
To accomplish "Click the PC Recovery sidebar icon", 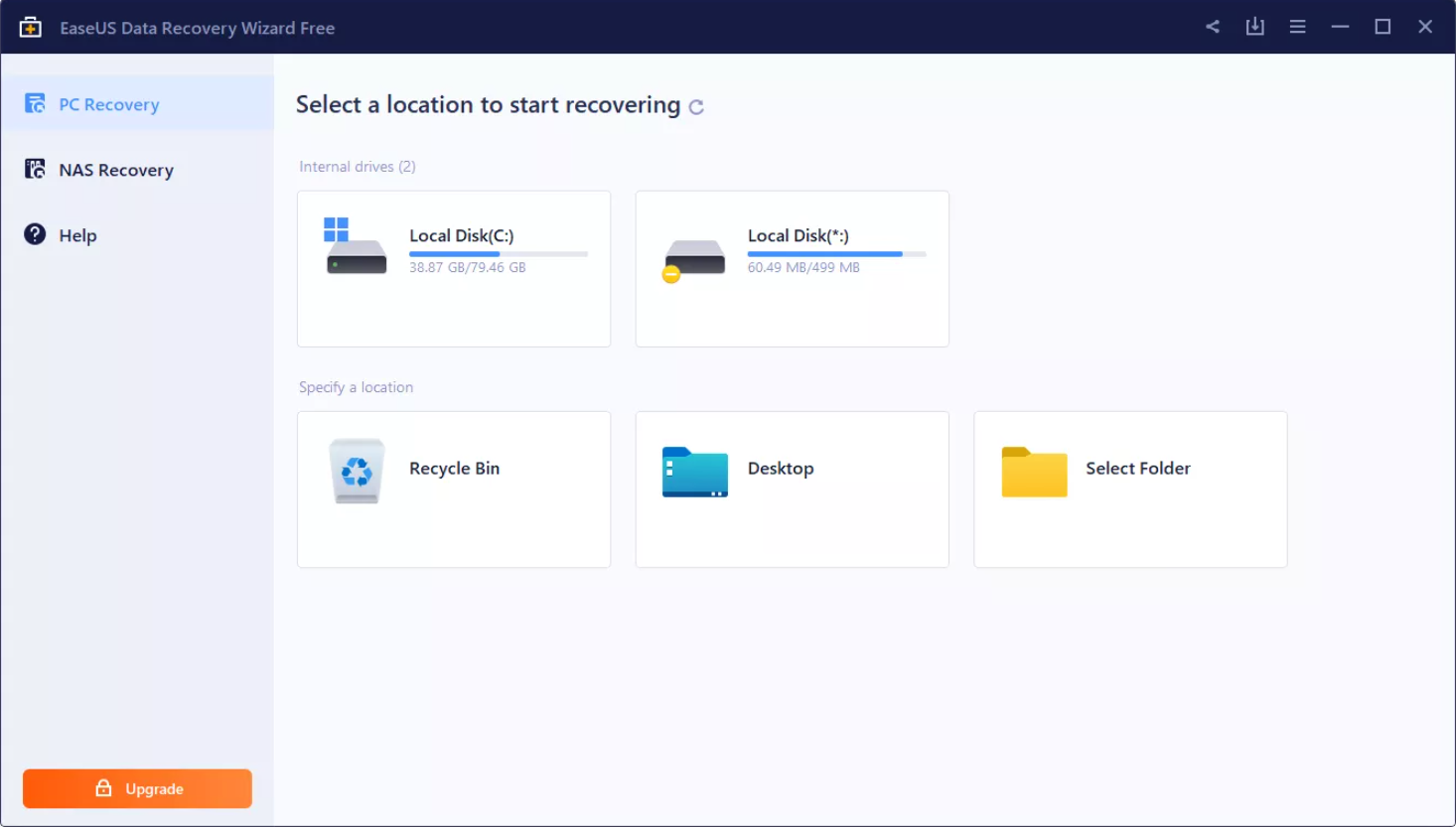I will [x=35, y=103].
